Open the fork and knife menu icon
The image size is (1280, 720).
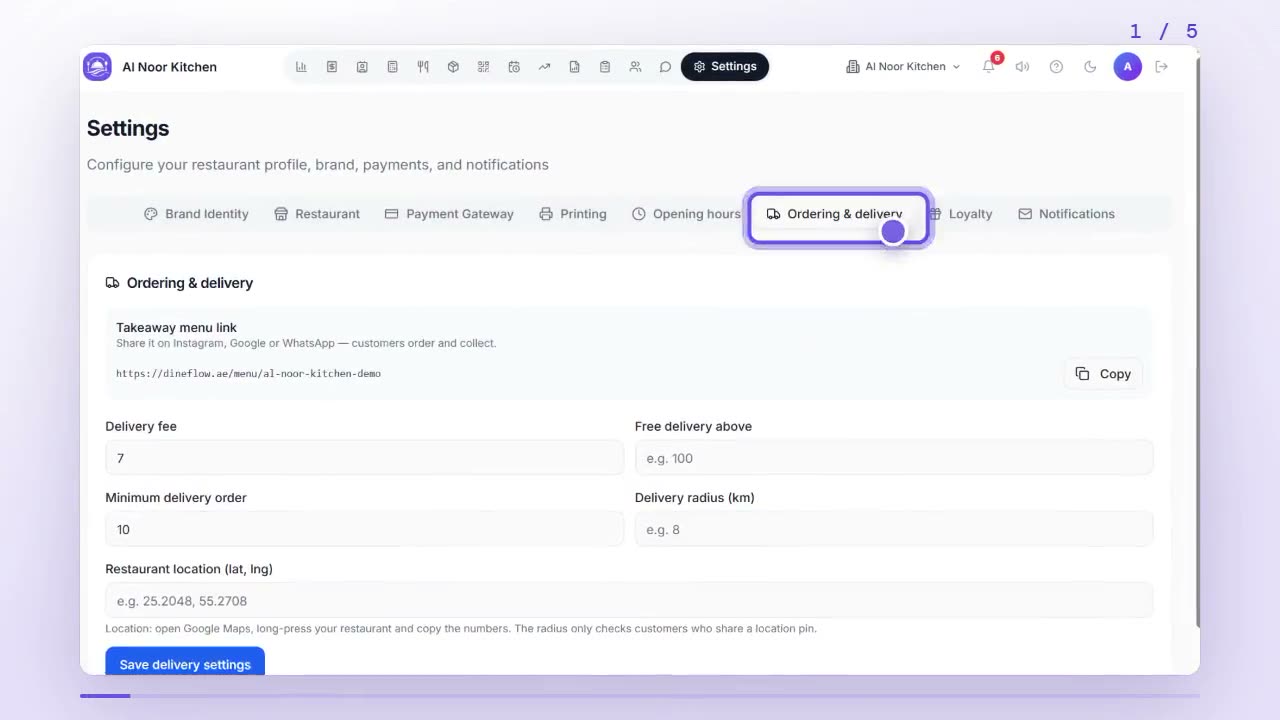(423, 67)
